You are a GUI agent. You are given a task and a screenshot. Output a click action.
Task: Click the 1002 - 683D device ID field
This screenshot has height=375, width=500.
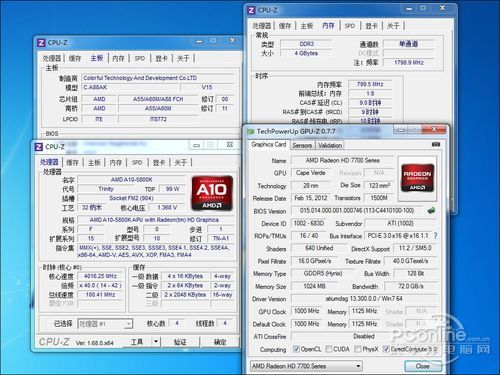tap(309, 223)
